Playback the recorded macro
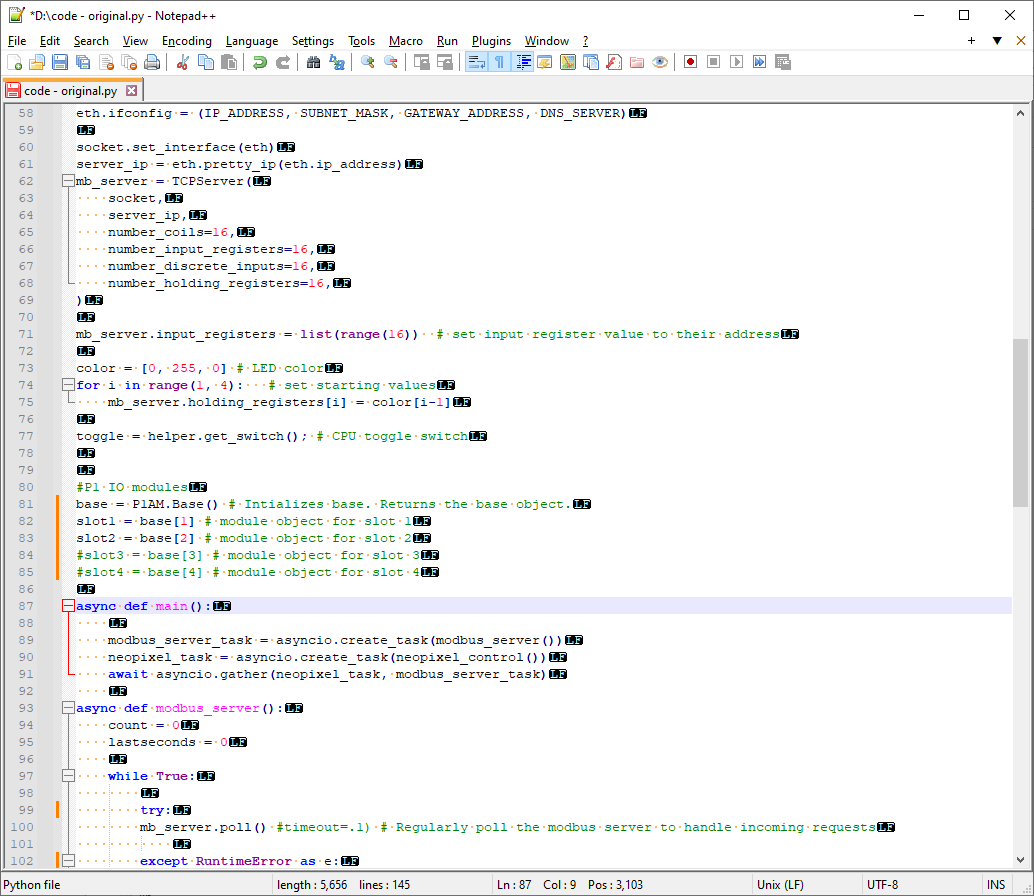 pyautogui.click(x=737, y=62)
